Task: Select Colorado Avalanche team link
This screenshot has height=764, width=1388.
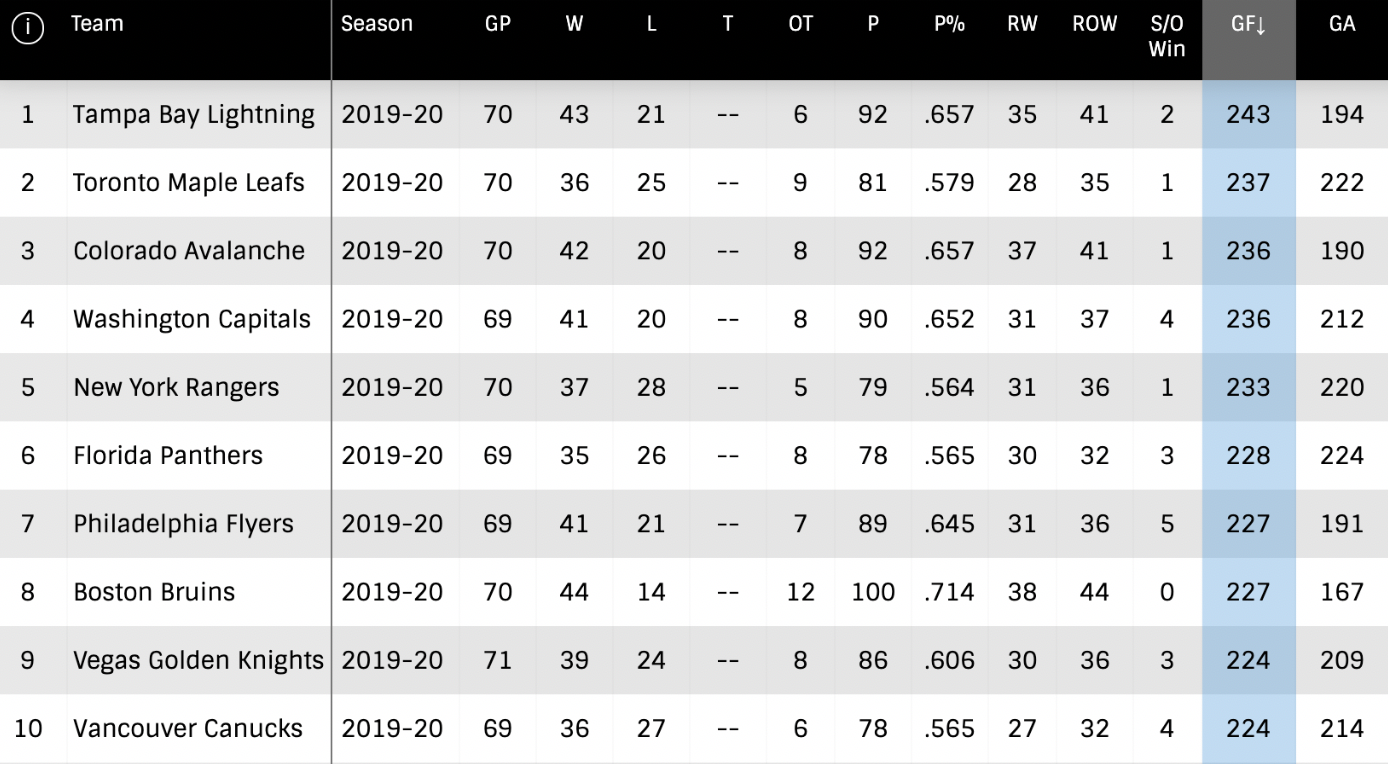Action: (x=189, y=251)
